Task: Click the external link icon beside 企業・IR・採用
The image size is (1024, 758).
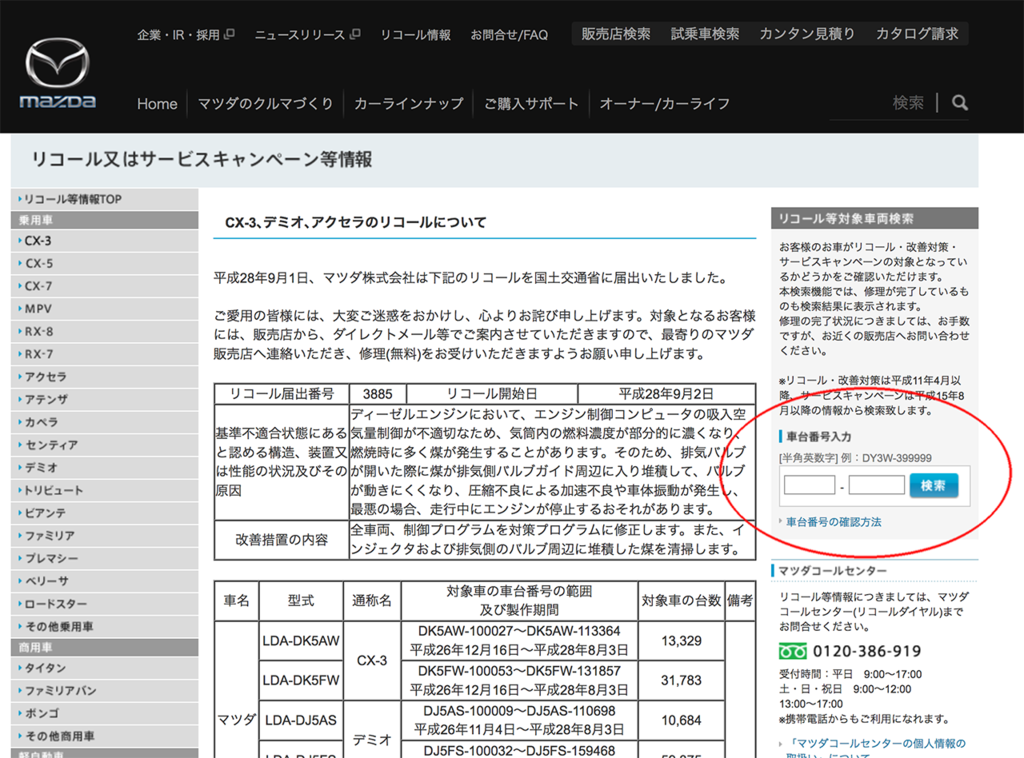Action: pos(229,34)
